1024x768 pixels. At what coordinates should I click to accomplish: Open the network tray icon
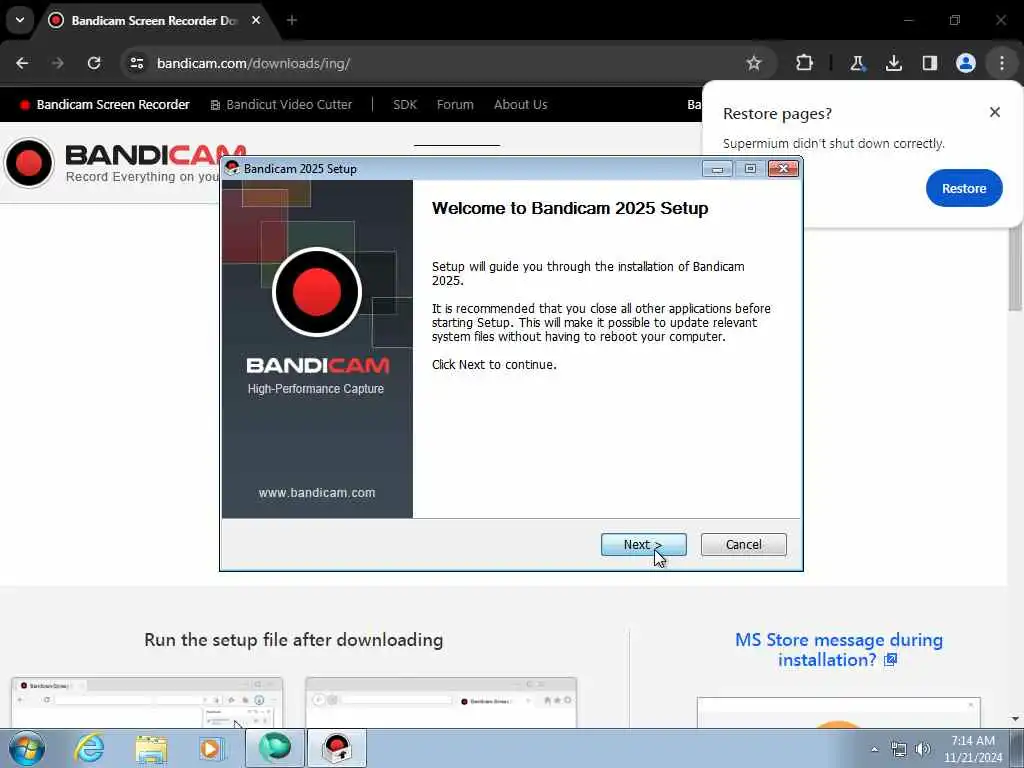pos(899,749)
